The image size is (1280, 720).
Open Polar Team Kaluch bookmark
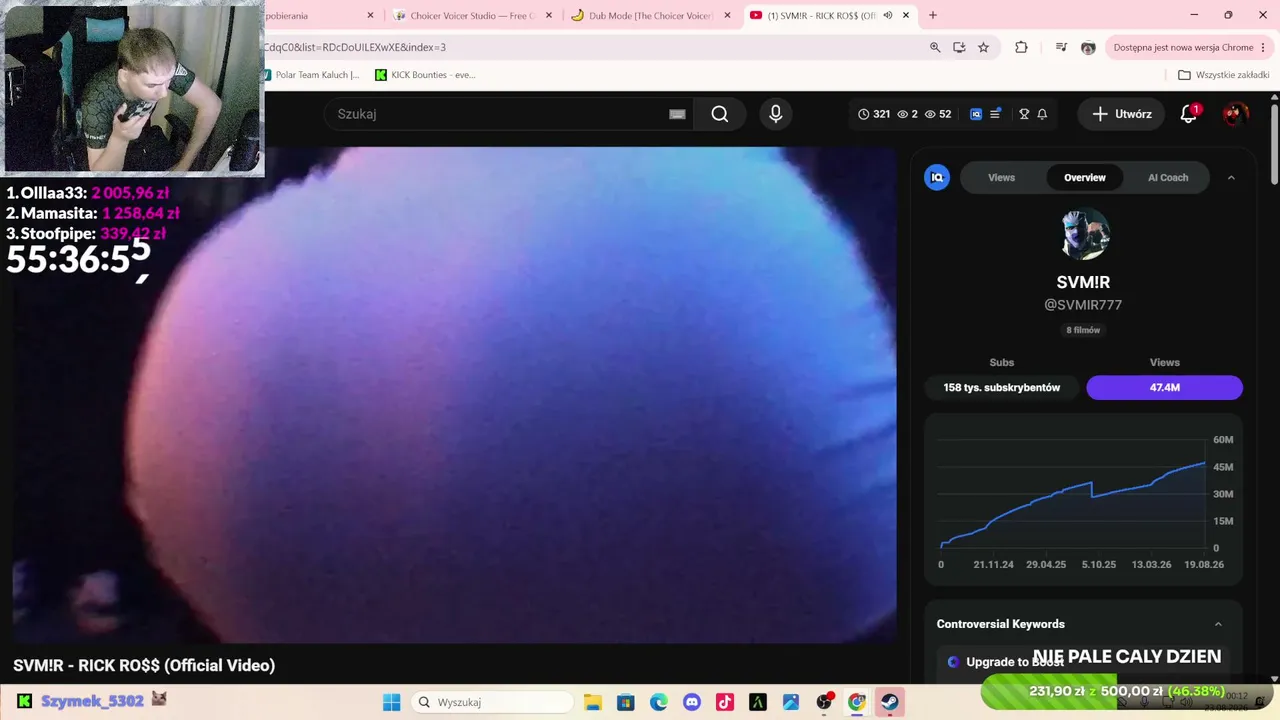tap(311, 75)
